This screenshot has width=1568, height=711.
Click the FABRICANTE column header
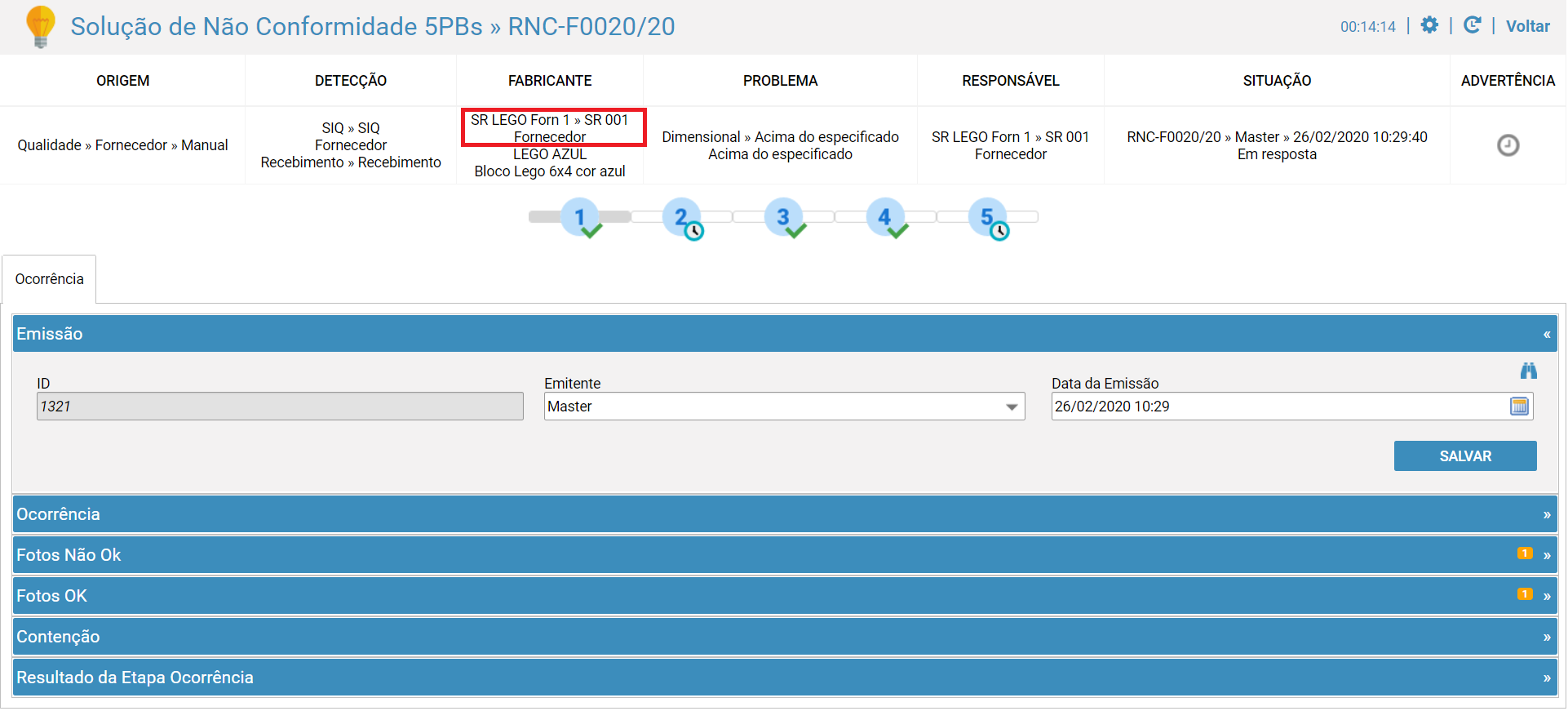click(550, 81)
